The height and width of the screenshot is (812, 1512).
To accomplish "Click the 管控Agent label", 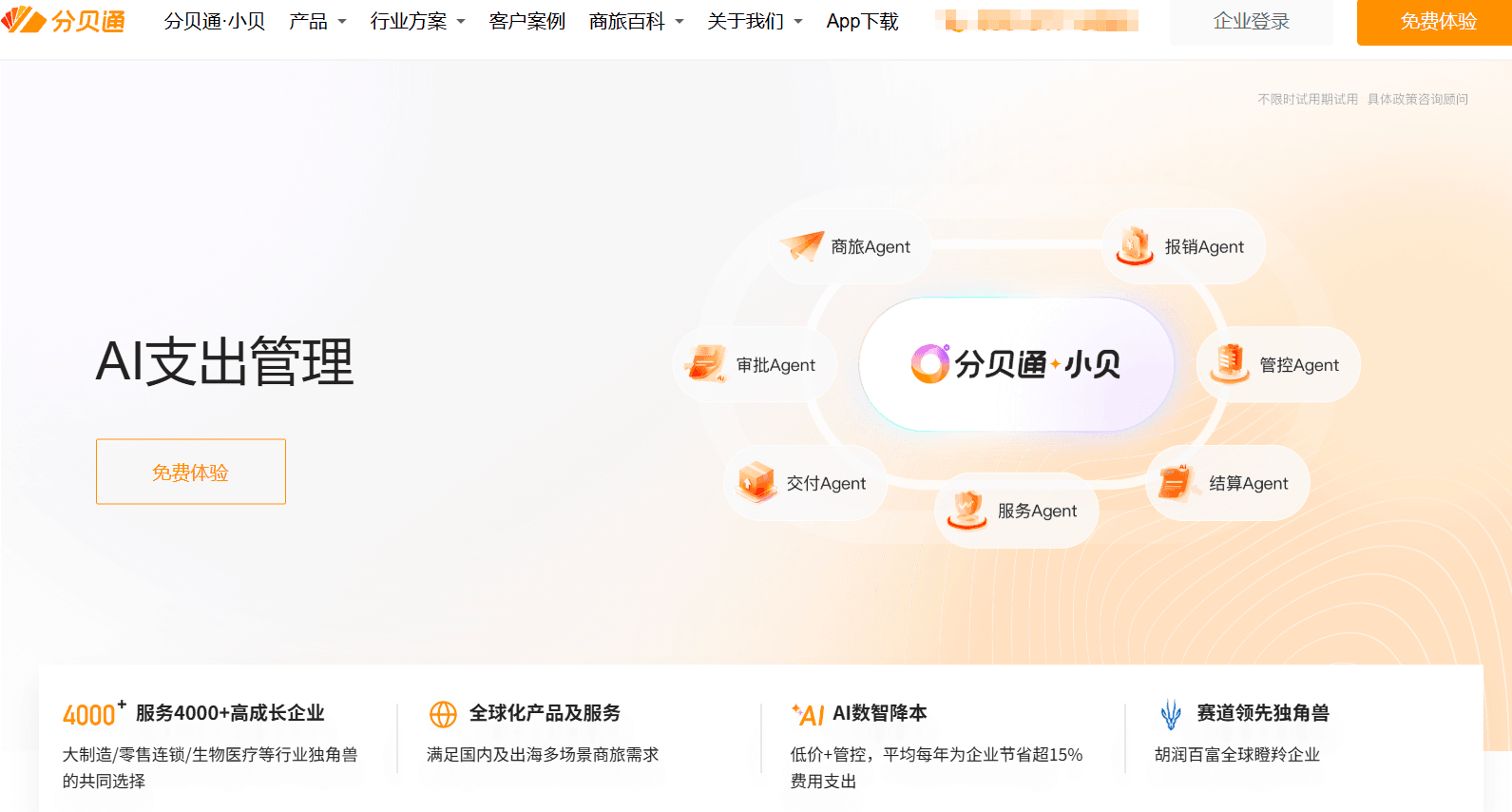I will tap(1299, 365).
